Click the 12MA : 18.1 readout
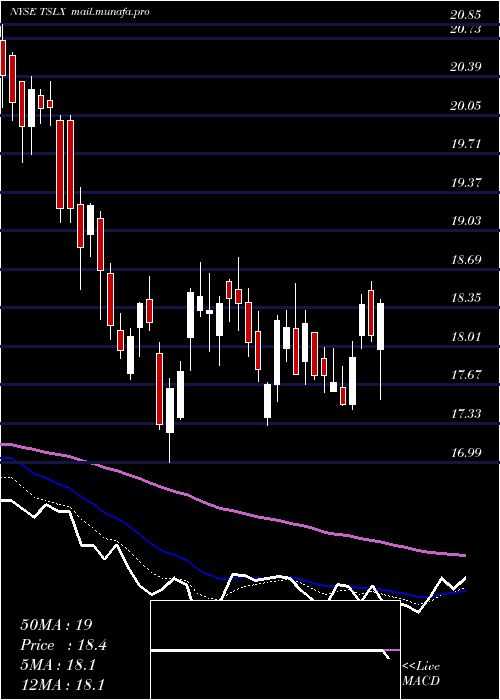 (x=63, y=685)
